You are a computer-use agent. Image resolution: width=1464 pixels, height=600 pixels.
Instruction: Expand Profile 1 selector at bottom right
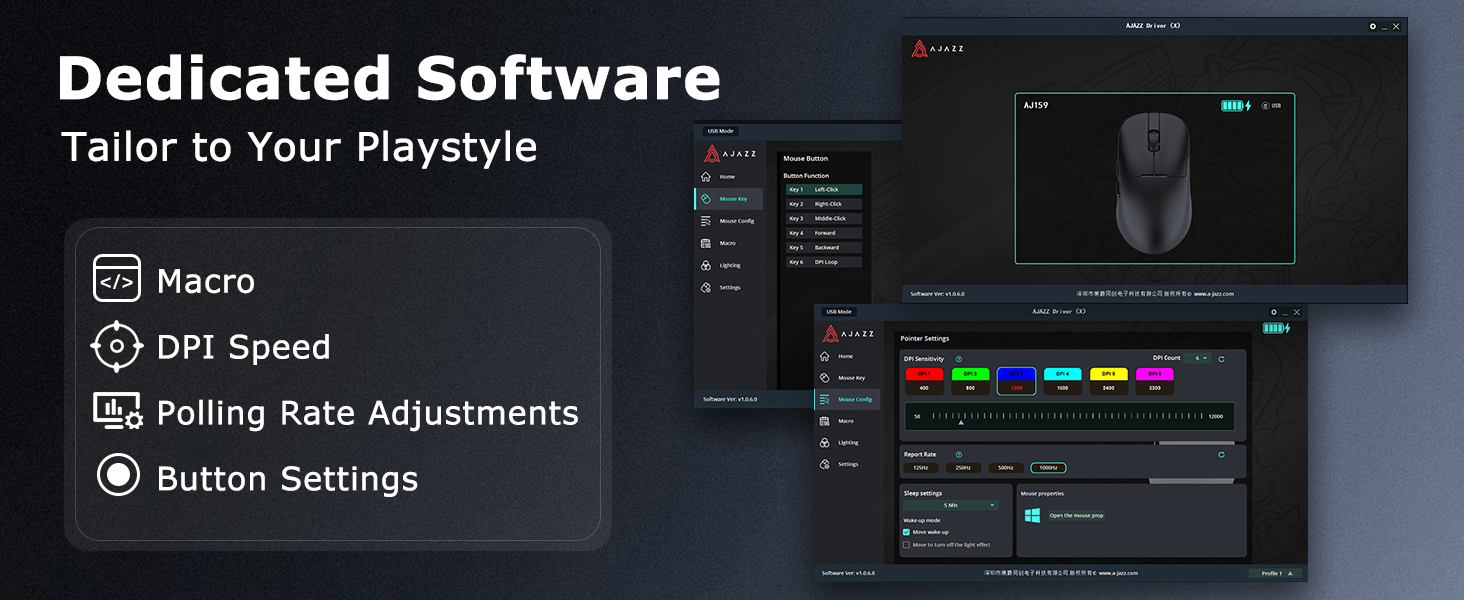[x=1276, y=573]
